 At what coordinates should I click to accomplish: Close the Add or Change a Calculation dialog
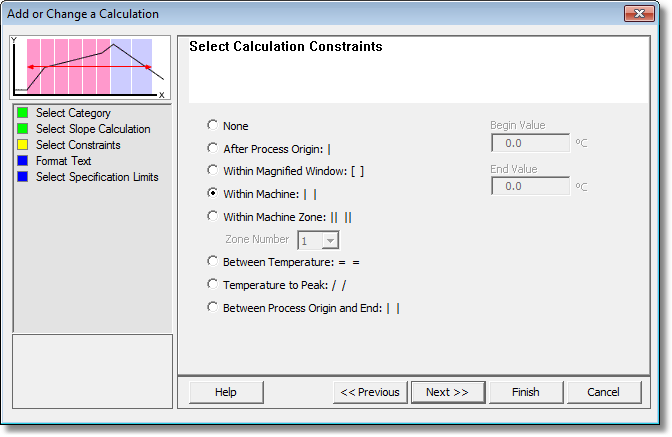639,13
